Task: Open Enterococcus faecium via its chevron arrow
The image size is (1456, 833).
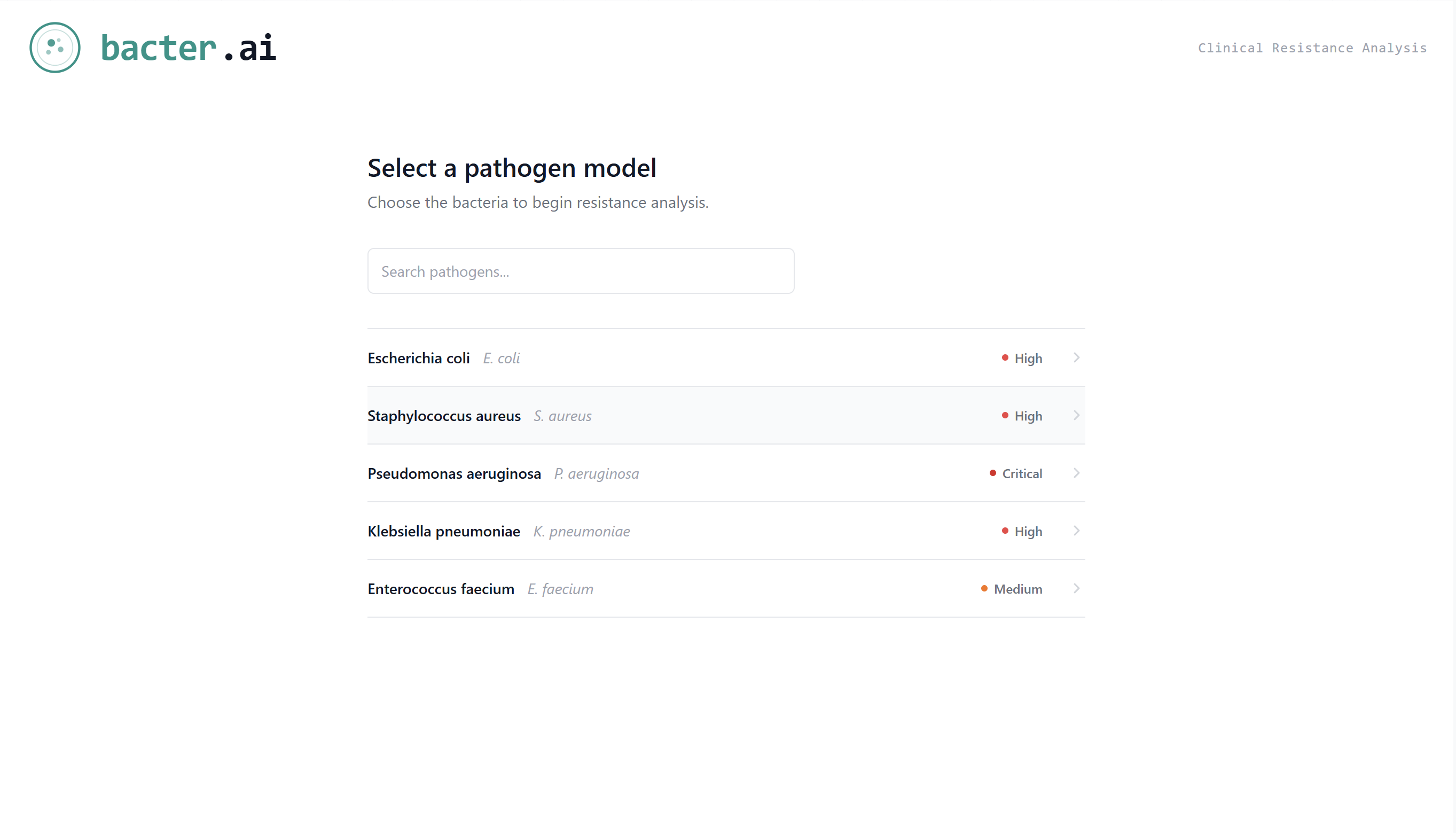Action: click(x=1076, y=589)
